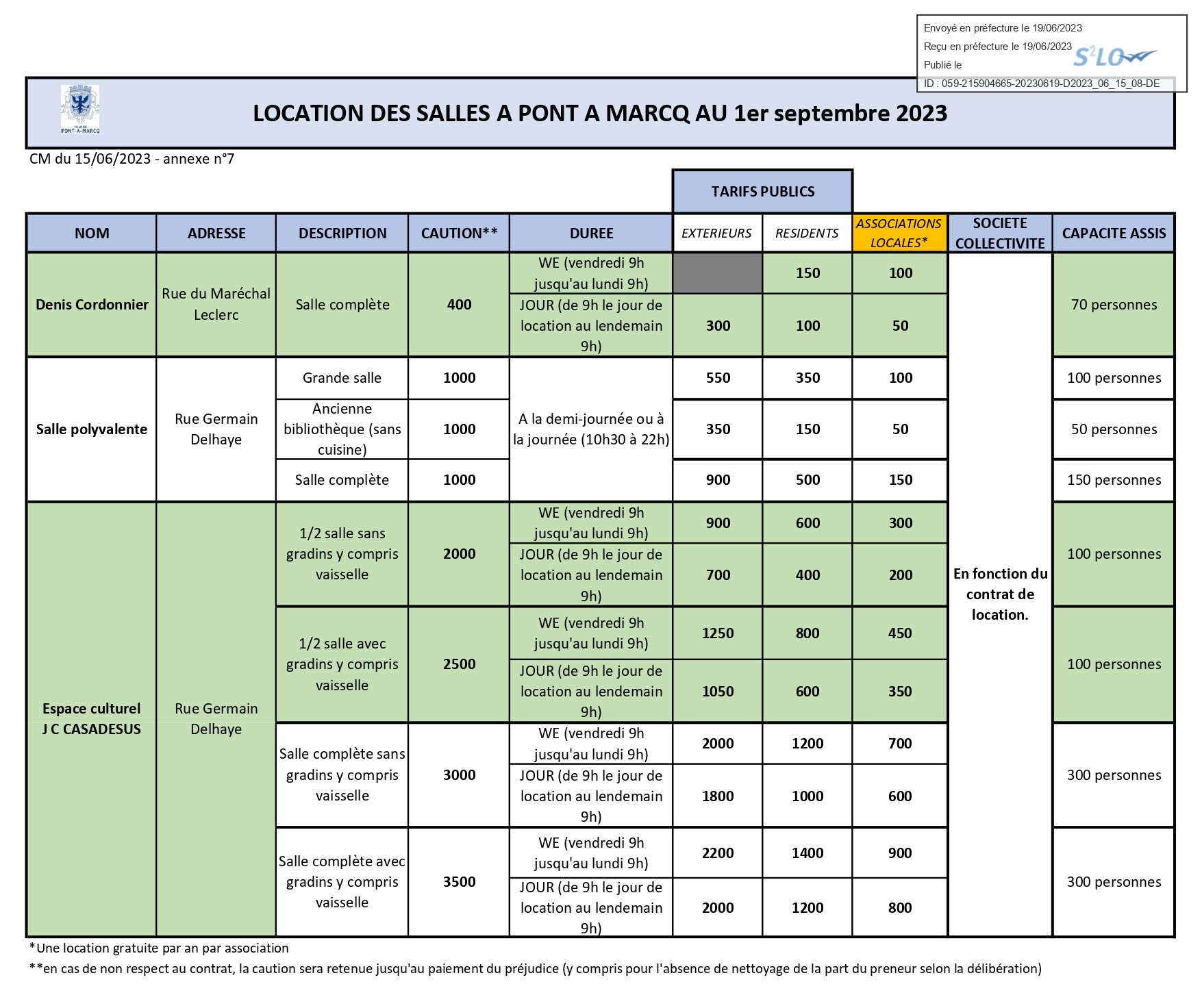Image resolution: width=1202 pixels, height=1008 pixels.
Task: Click the 'RESIDENTS' column header
Action: pyautogui.click(x=807, y=233)
